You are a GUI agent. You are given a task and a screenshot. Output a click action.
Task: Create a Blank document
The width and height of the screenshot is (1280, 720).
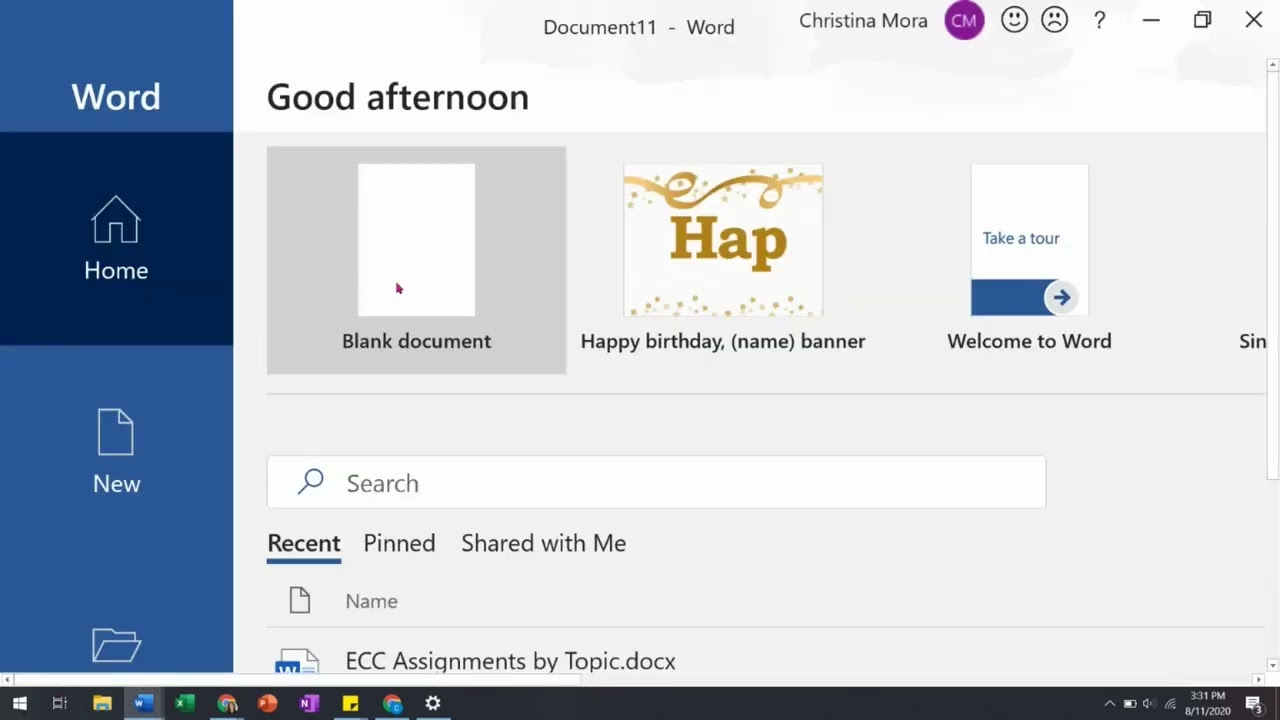tap(416, 260)
